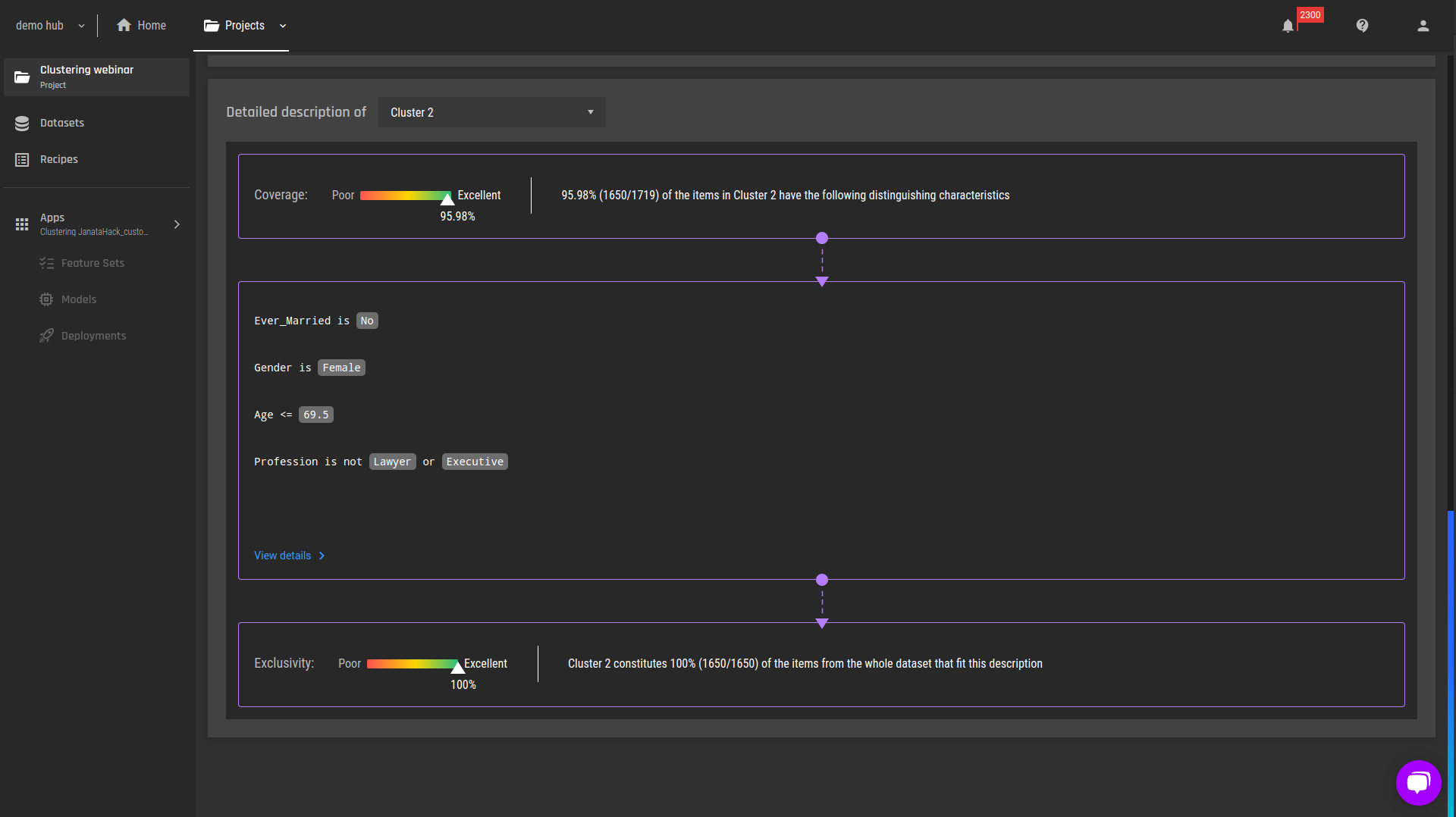The width and height of the screenshot is (1456, 817).
Task: Click the Feature Sets checklist icon
Action: 47,263
